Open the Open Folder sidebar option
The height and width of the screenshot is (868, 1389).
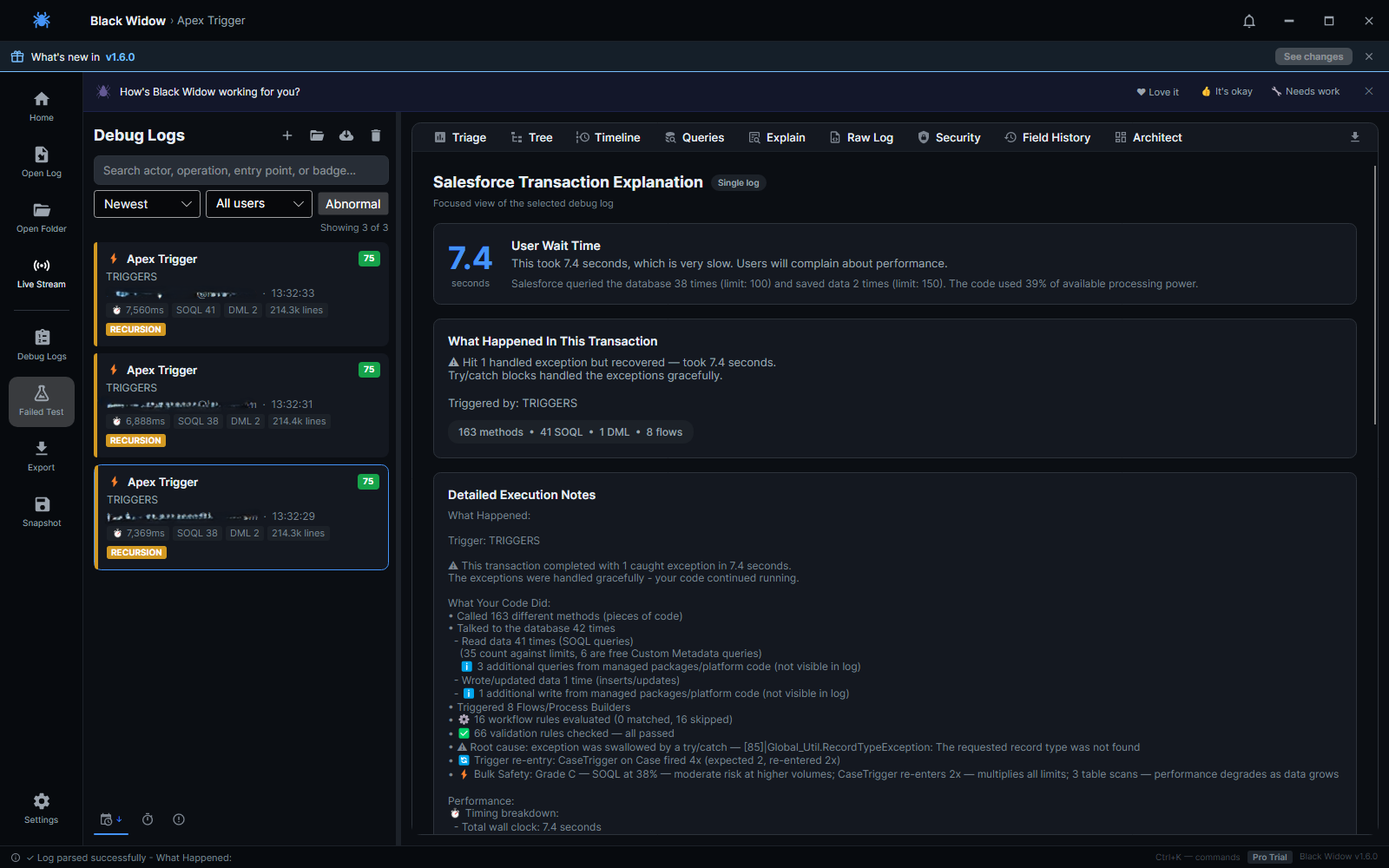42,218
